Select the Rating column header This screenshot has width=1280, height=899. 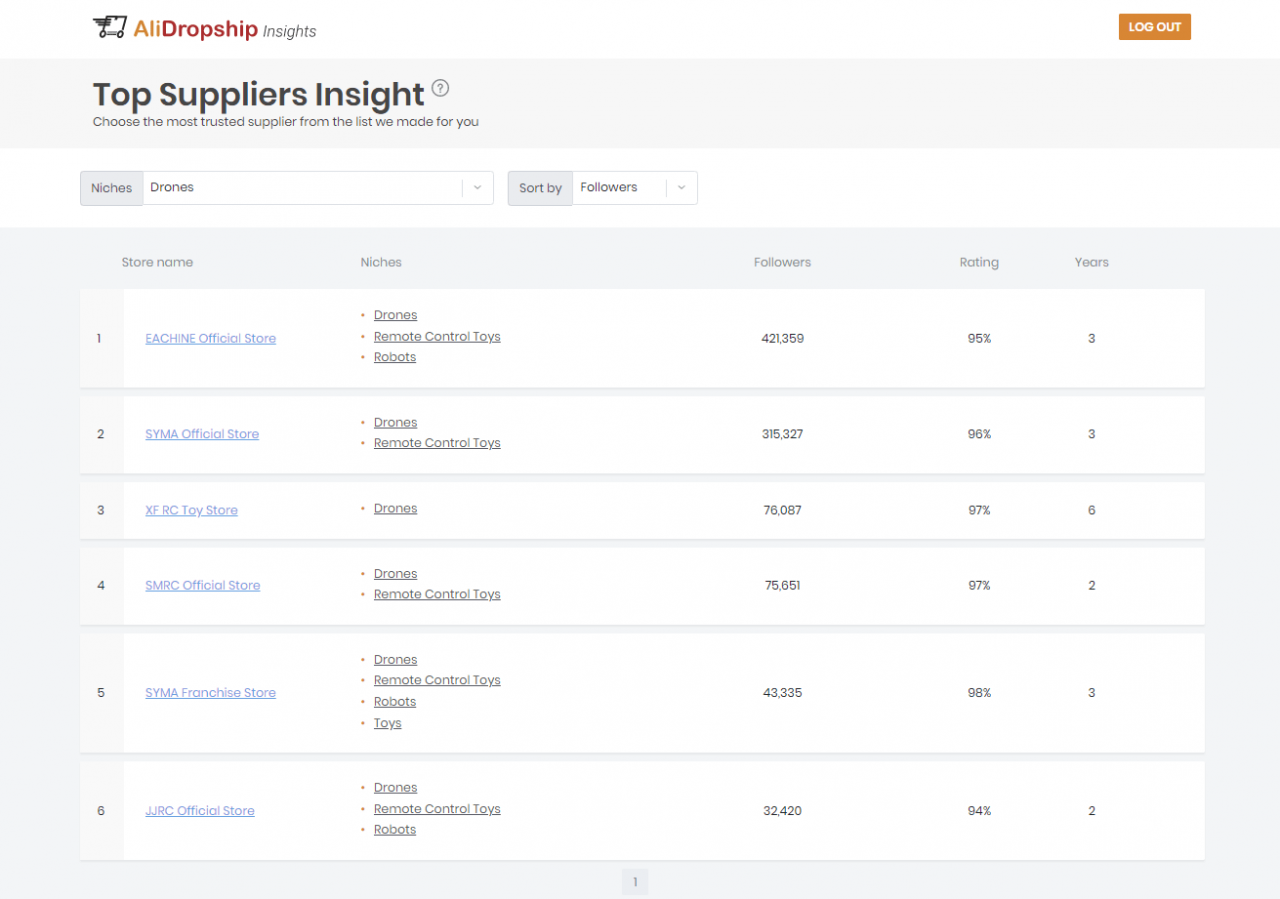point(979,262)
